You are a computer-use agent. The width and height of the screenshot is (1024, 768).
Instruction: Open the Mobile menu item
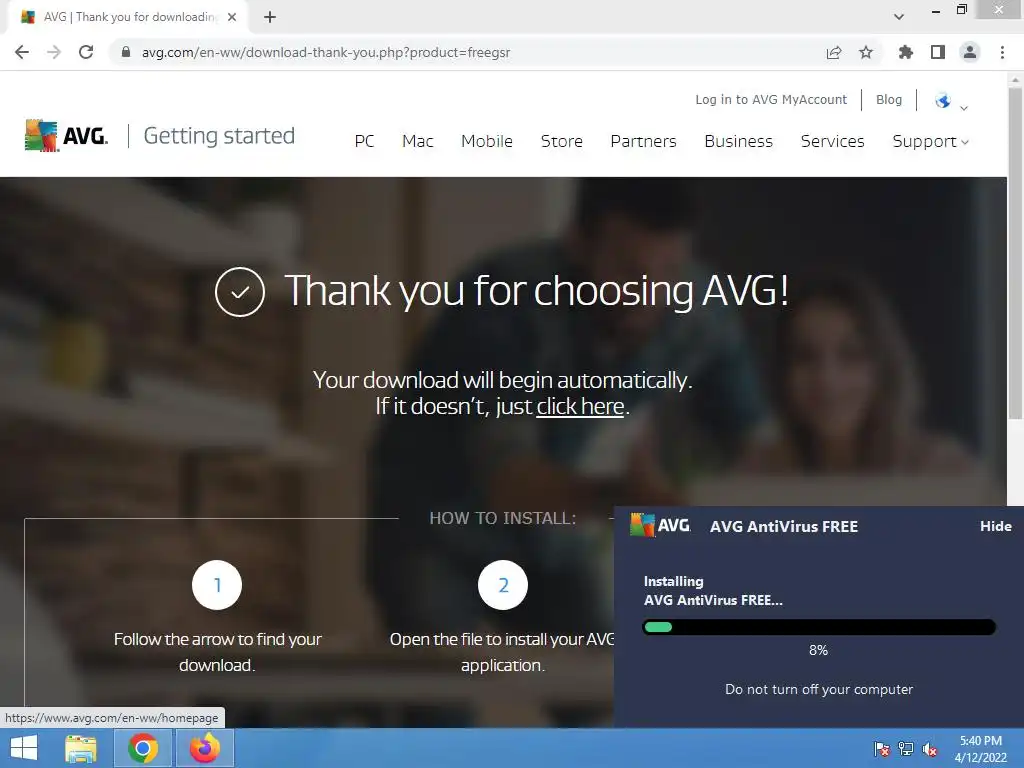click(x=487, y=141)
